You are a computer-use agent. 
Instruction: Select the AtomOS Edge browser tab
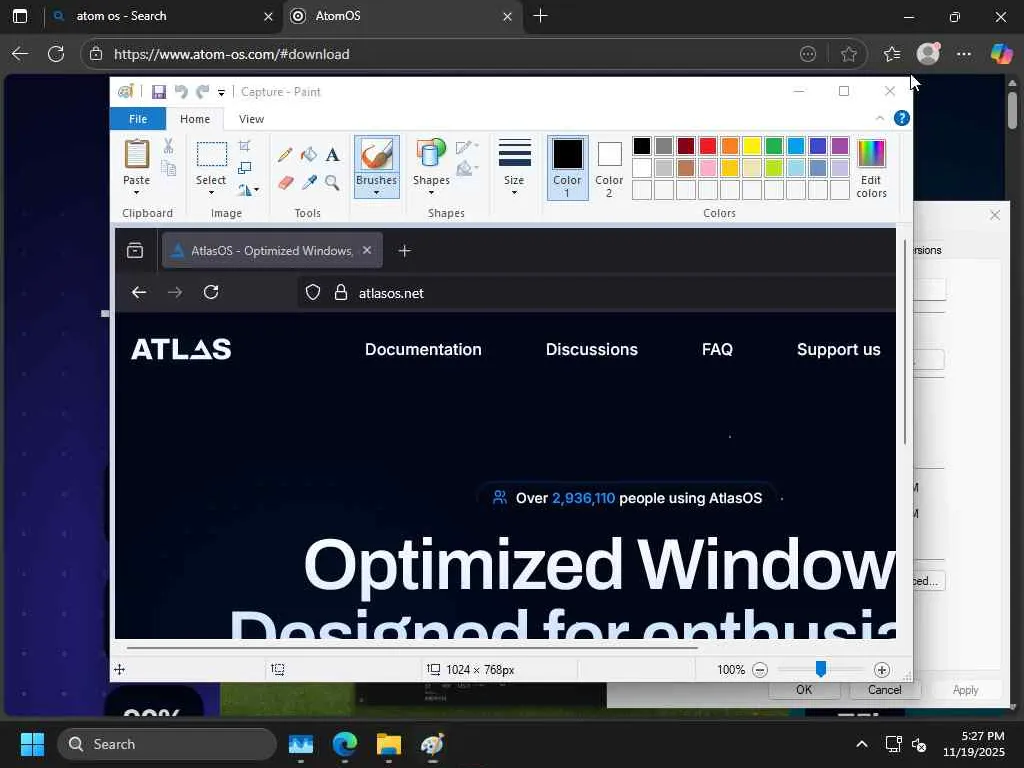click(x=402, y=16)
